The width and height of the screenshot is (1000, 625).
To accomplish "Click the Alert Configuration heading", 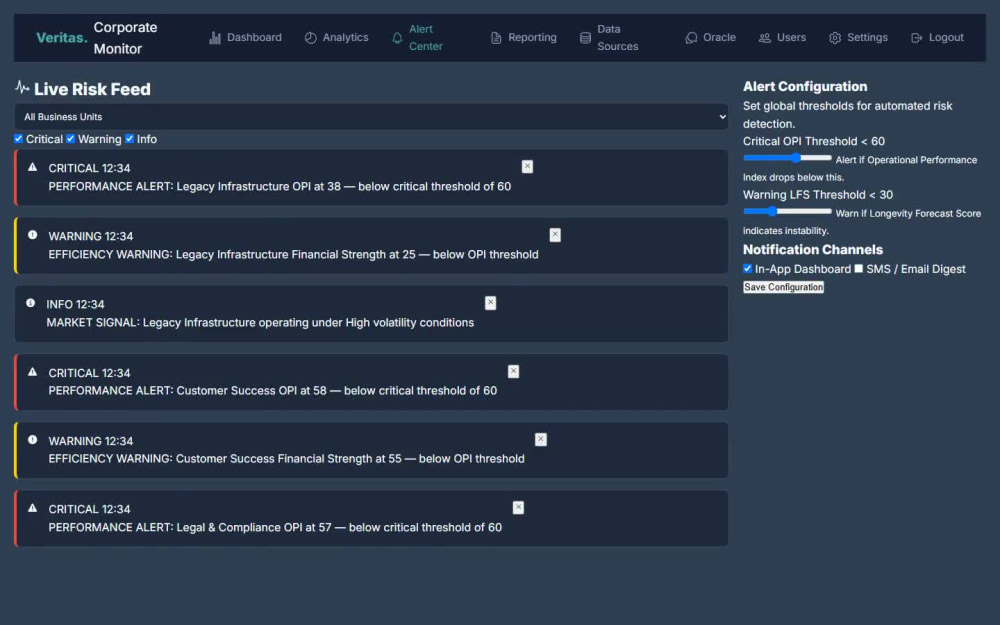I will (805, 86).
